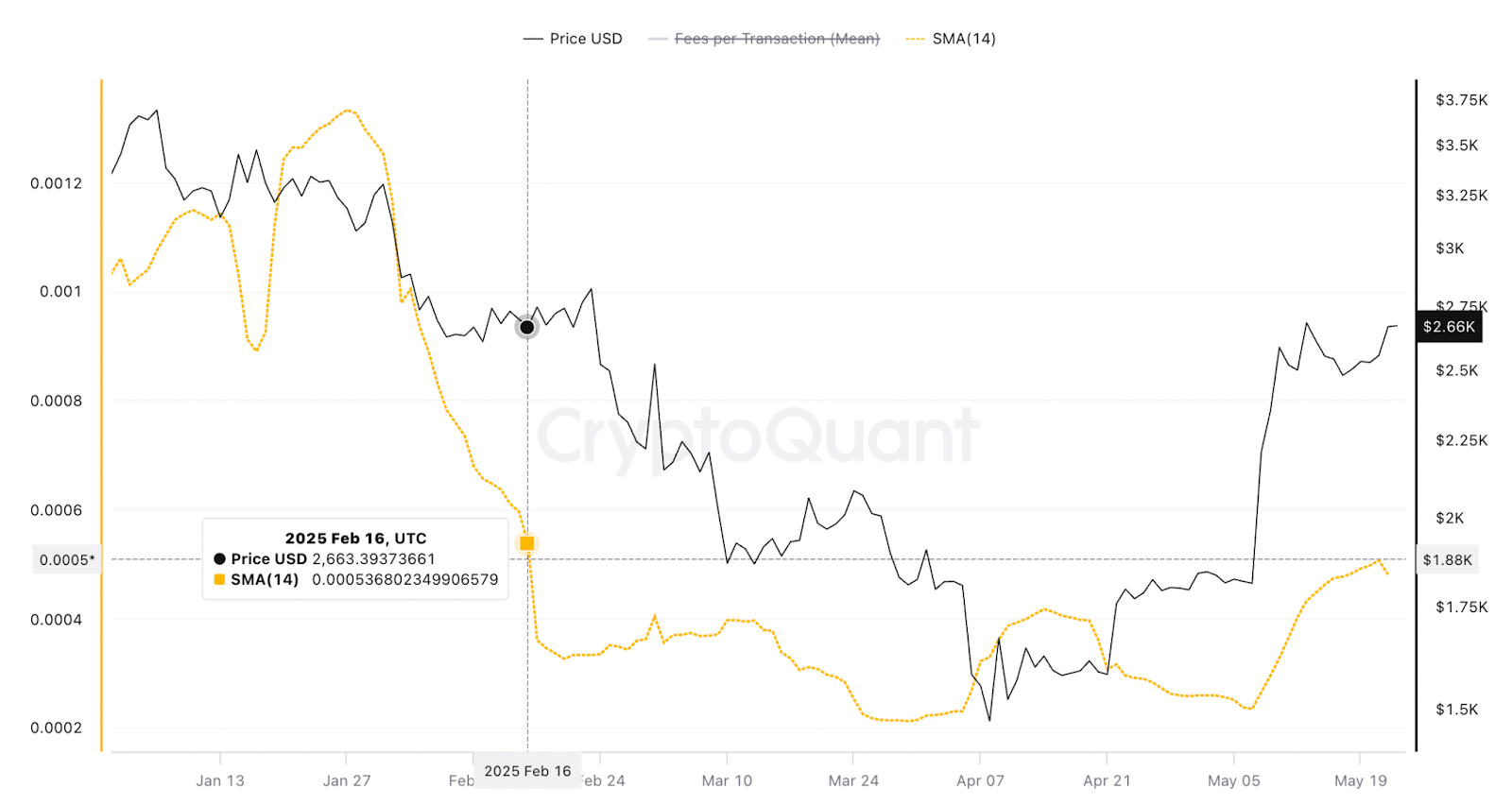Select the Apr 07 x-axis date tick
This screenshot has height=805, width=1512.
coord(980,780)
